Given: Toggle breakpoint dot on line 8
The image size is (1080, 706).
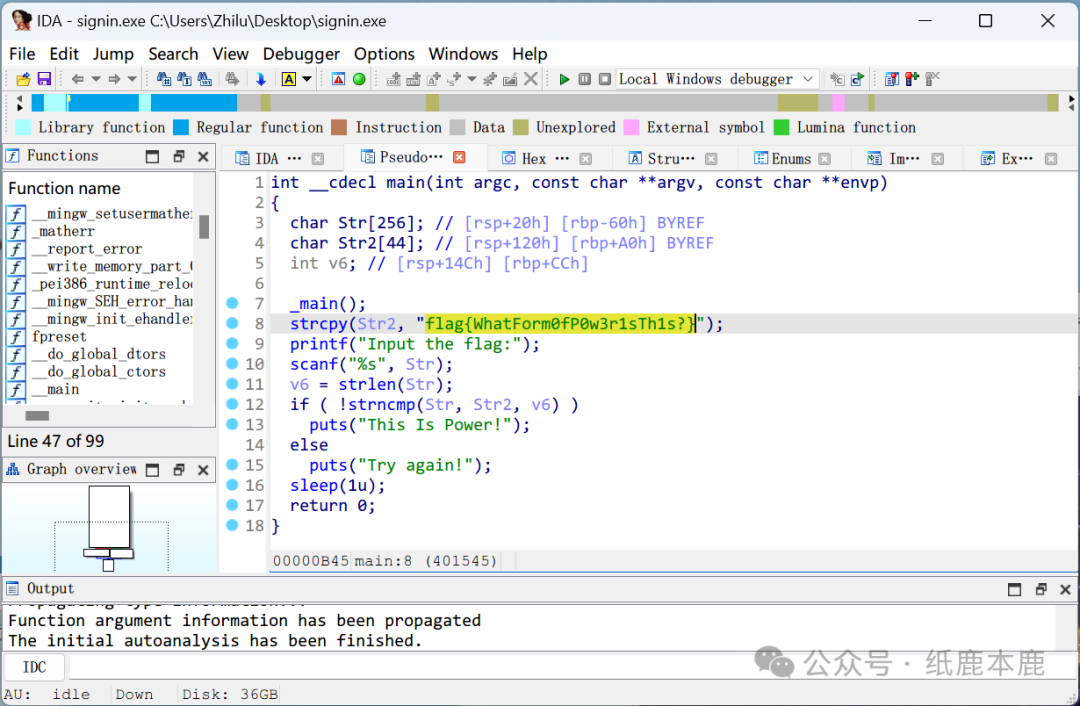Looking at the screenshot, I should 232,323.
